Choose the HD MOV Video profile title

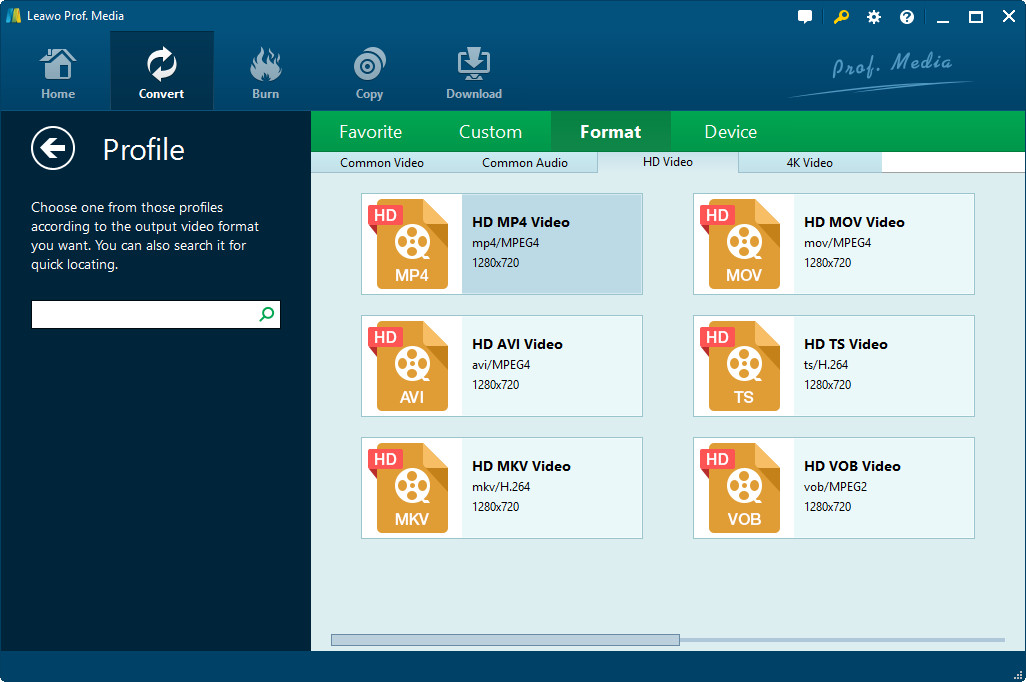[854, 223]
